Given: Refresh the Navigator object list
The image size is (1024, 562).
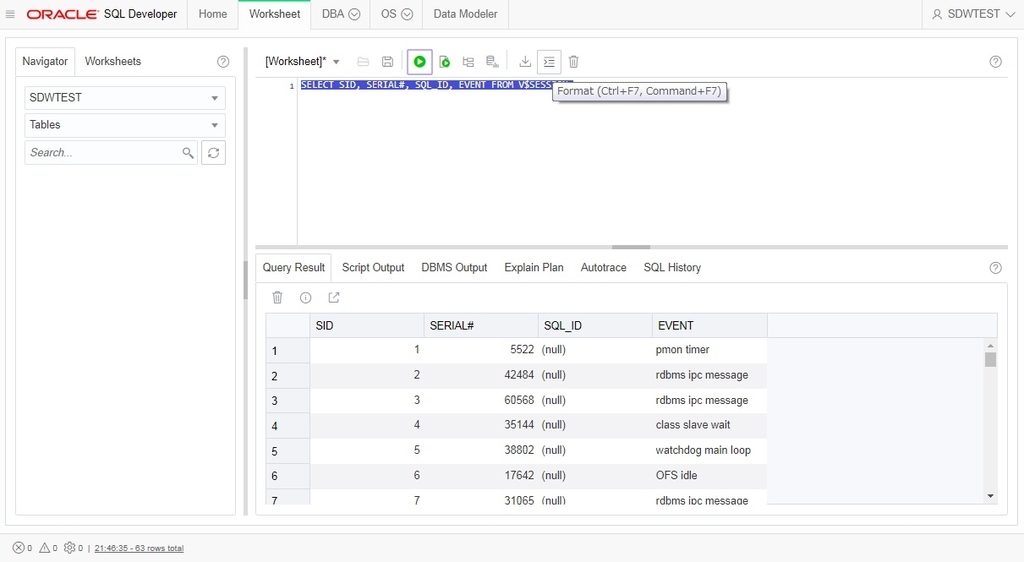Looking at the screenshot, I should (214, 153).
